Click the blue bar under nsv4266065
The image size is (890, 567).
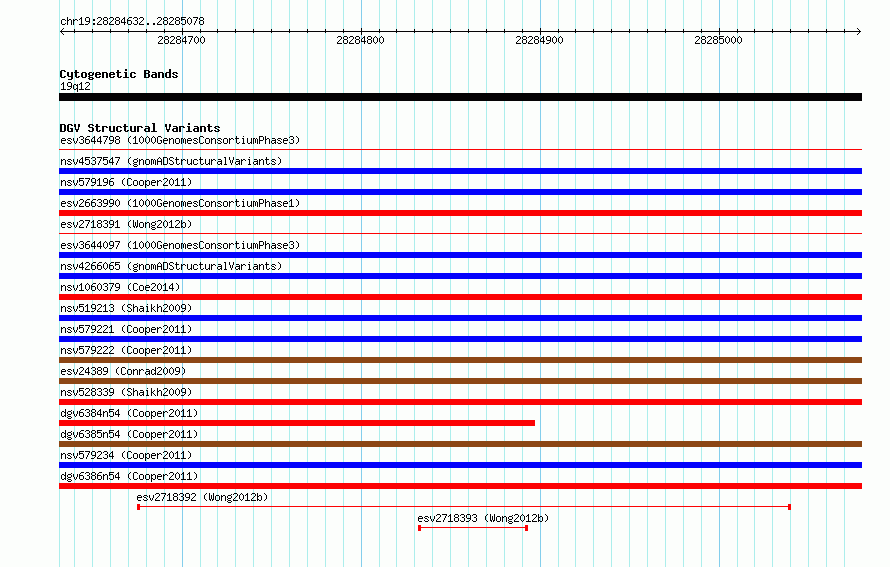460,276
